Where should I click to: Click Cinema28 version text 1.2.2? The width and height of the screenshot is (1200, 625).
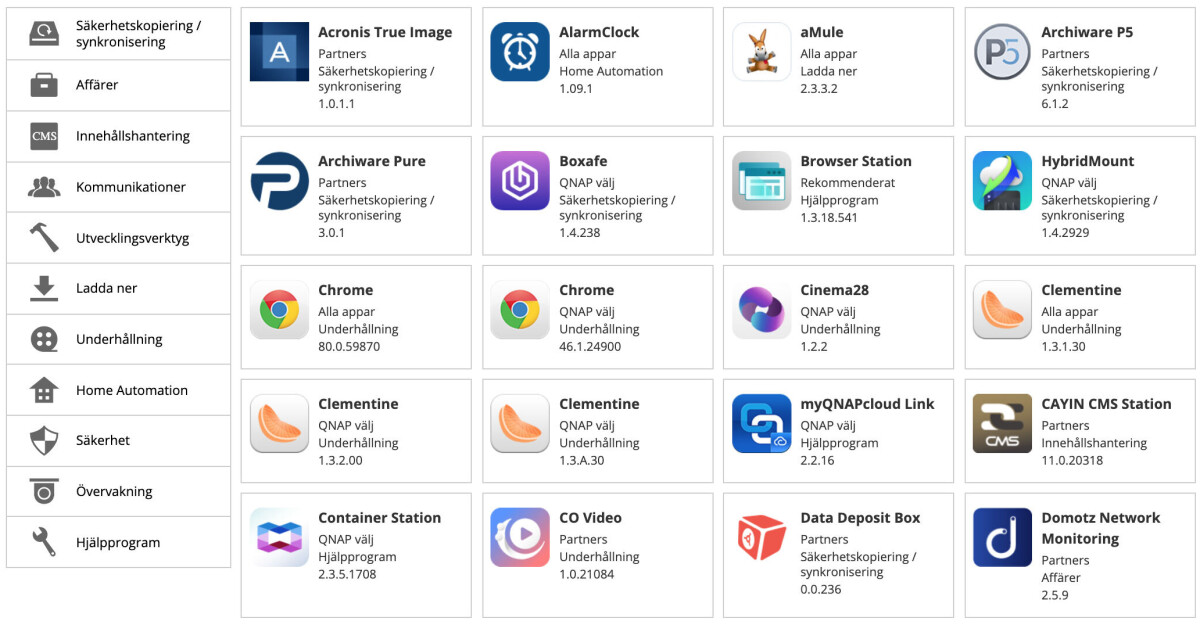coord(814,347)
